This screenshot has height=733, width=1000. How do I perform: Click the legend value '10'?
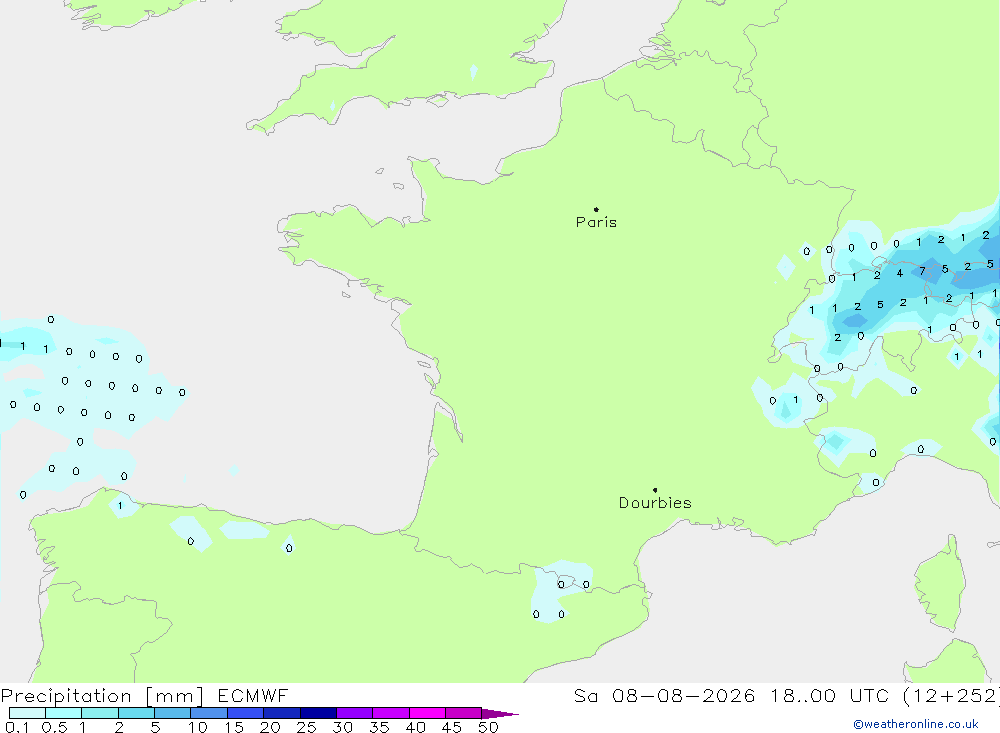coord(198,727)
